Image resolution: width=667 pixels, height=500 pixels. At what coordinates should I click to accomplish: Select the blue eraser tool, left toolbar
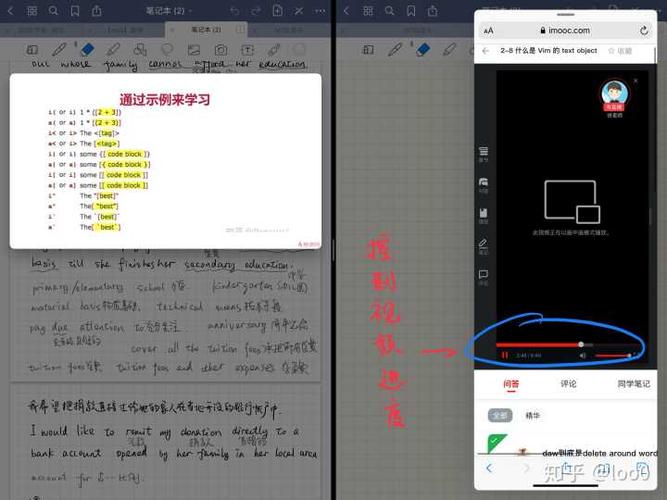(87, 49)
